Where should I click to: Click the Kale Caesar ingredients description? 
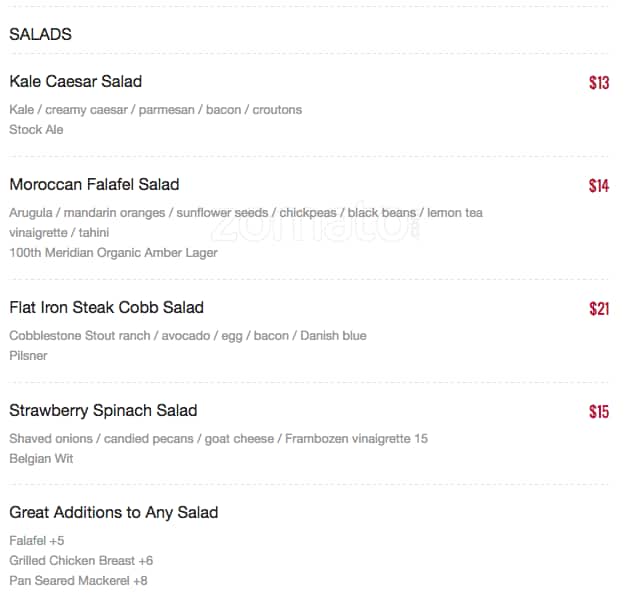coord(155,109)
